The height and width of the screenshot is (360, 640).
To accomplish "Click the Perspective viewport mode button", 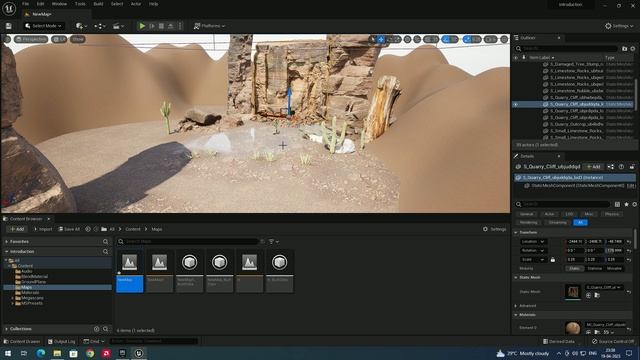I will 31,39.
